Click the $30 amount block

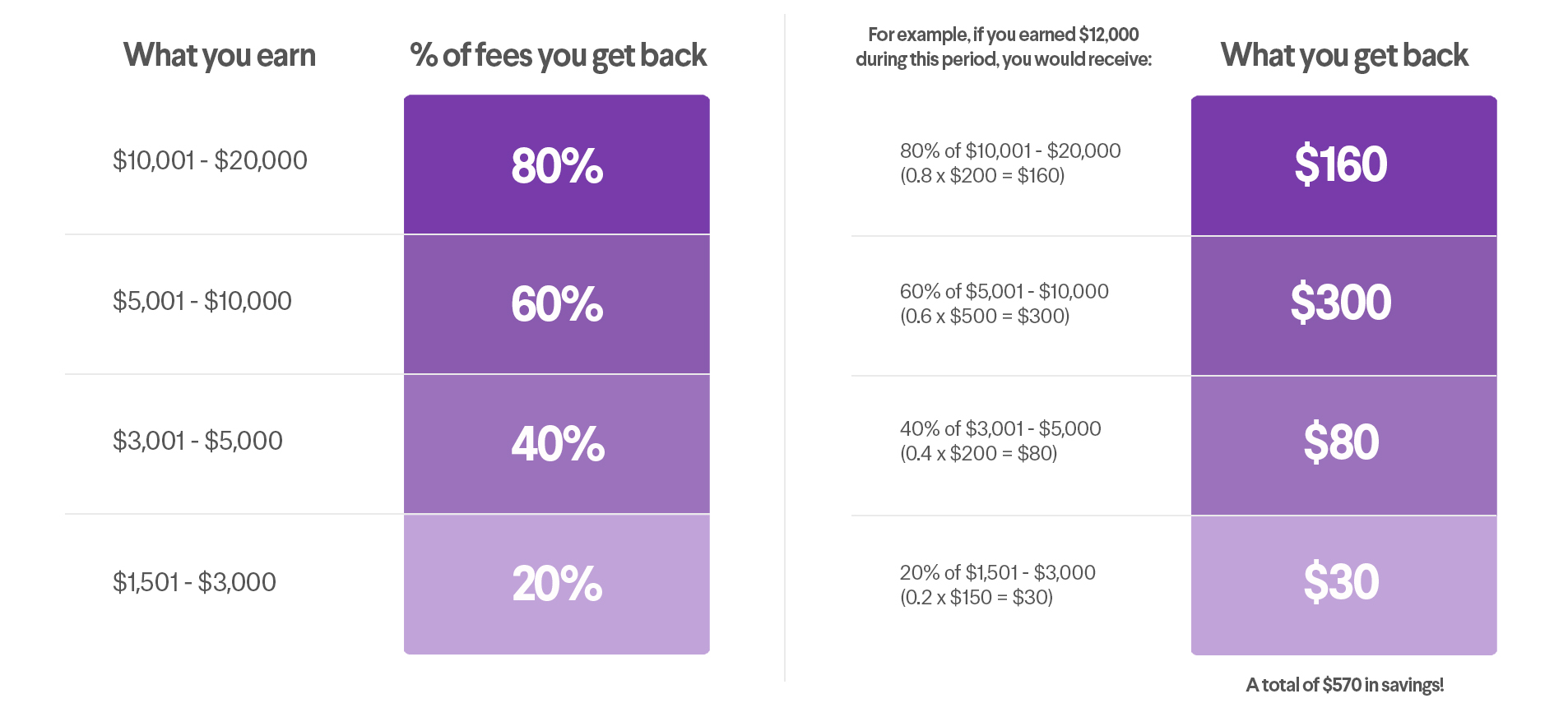coord(1343,584)
